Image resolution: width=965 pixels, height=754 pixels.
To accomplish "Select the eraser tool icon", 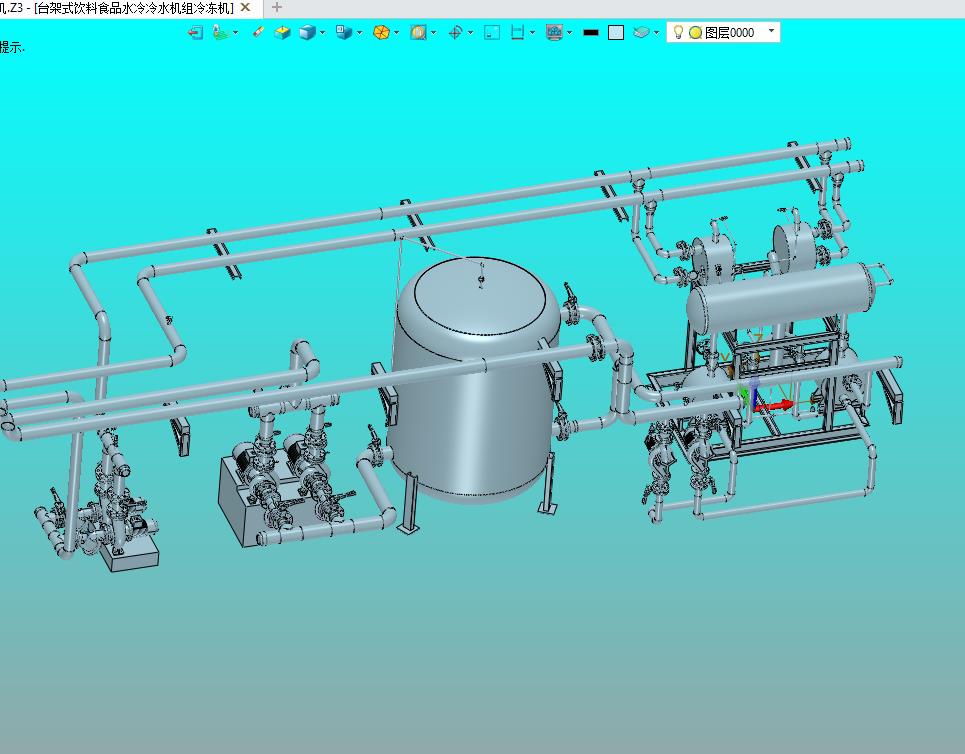I will click(x=258, y=32).
